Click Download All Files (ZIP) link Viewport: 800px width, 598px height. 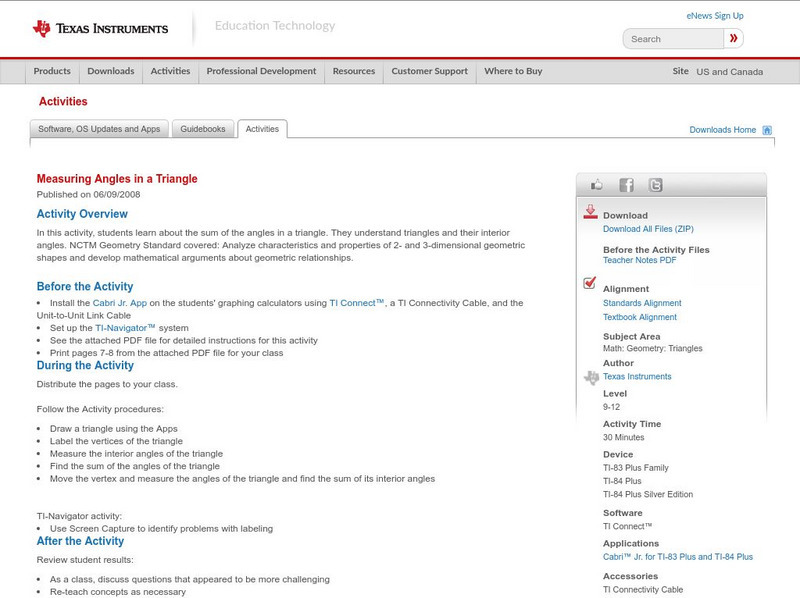click(x=648, y=229)
